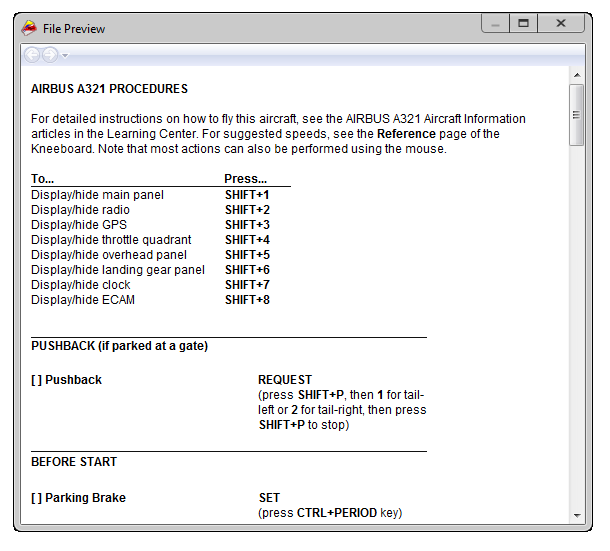This screenshot has height=551, width=610.
Task: Click the SHIFT+6 shortcut text
Action: coord(247,270)
